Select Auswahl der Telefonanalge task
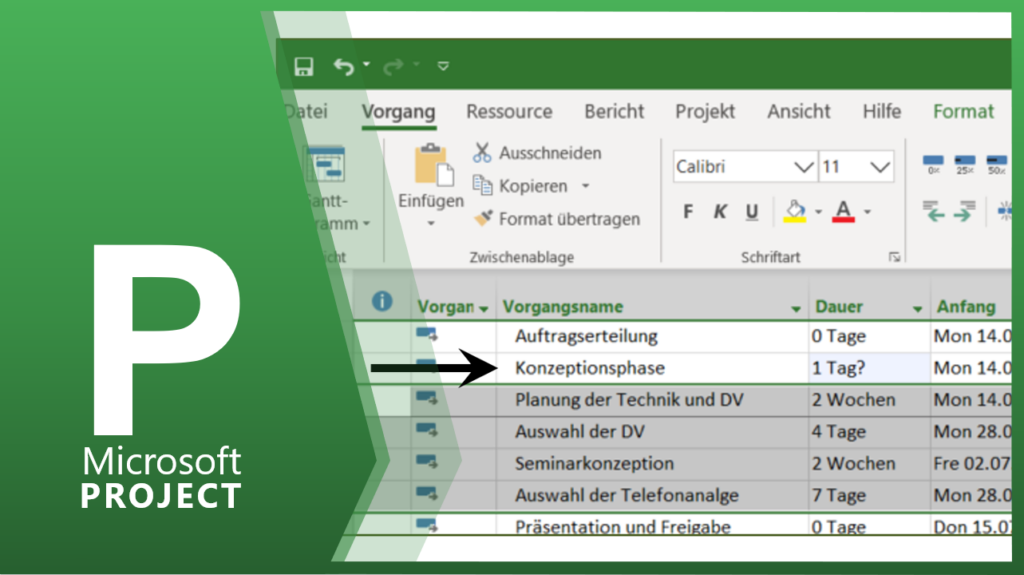Screen dimensions: 1024x575 pos(626,496)
